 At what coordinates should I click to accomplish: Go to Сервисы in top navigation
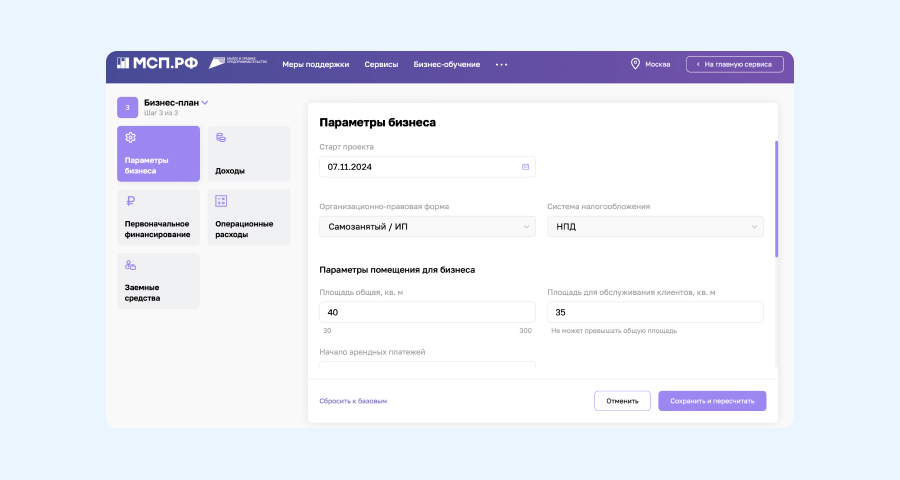[381, 64]
